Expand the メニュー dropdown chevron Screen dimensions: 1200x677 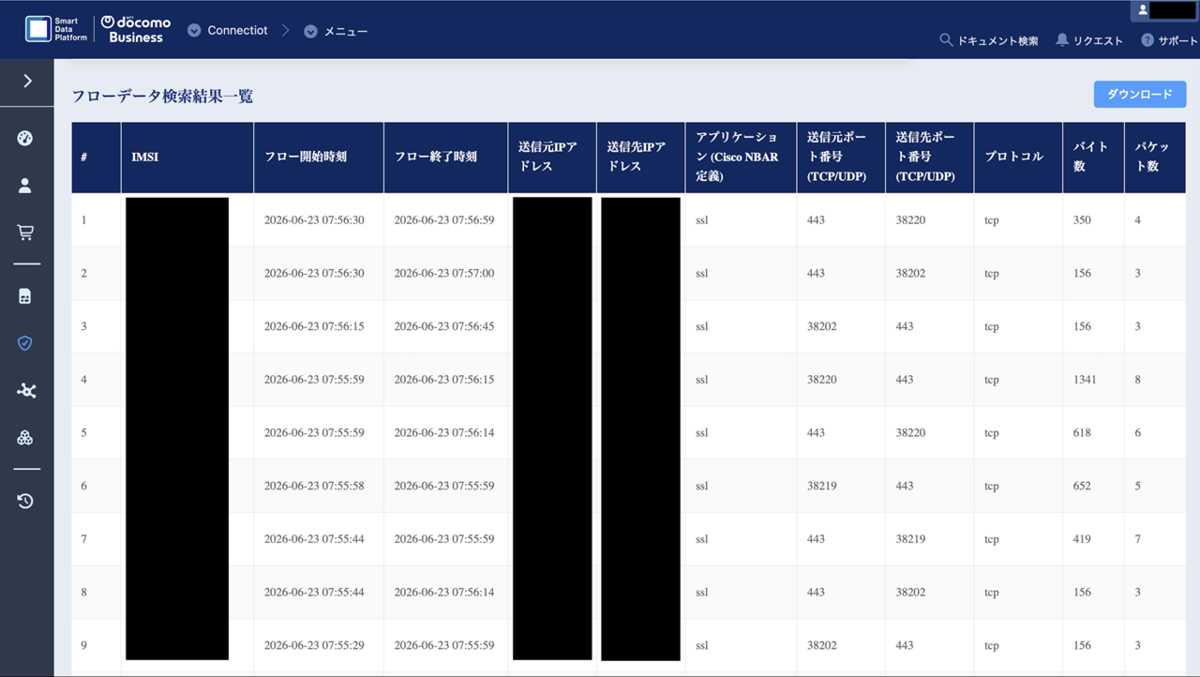(311, 31)
